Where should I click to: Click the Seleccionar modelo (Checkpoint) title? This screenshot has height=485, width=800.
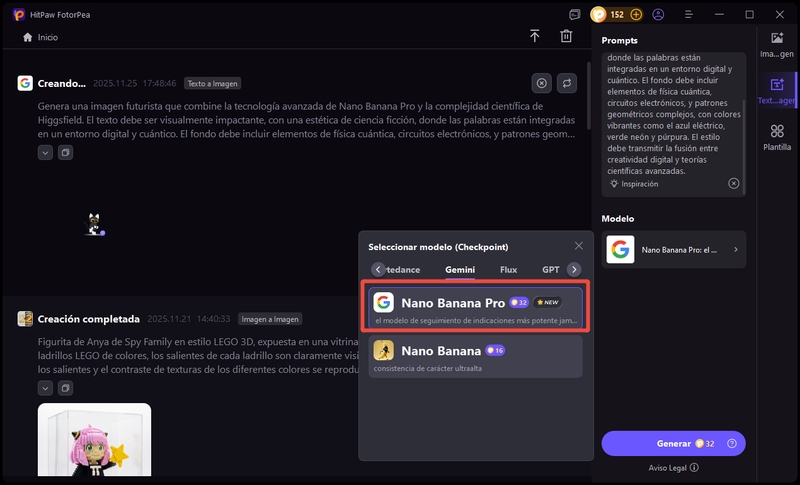point(438,247)
